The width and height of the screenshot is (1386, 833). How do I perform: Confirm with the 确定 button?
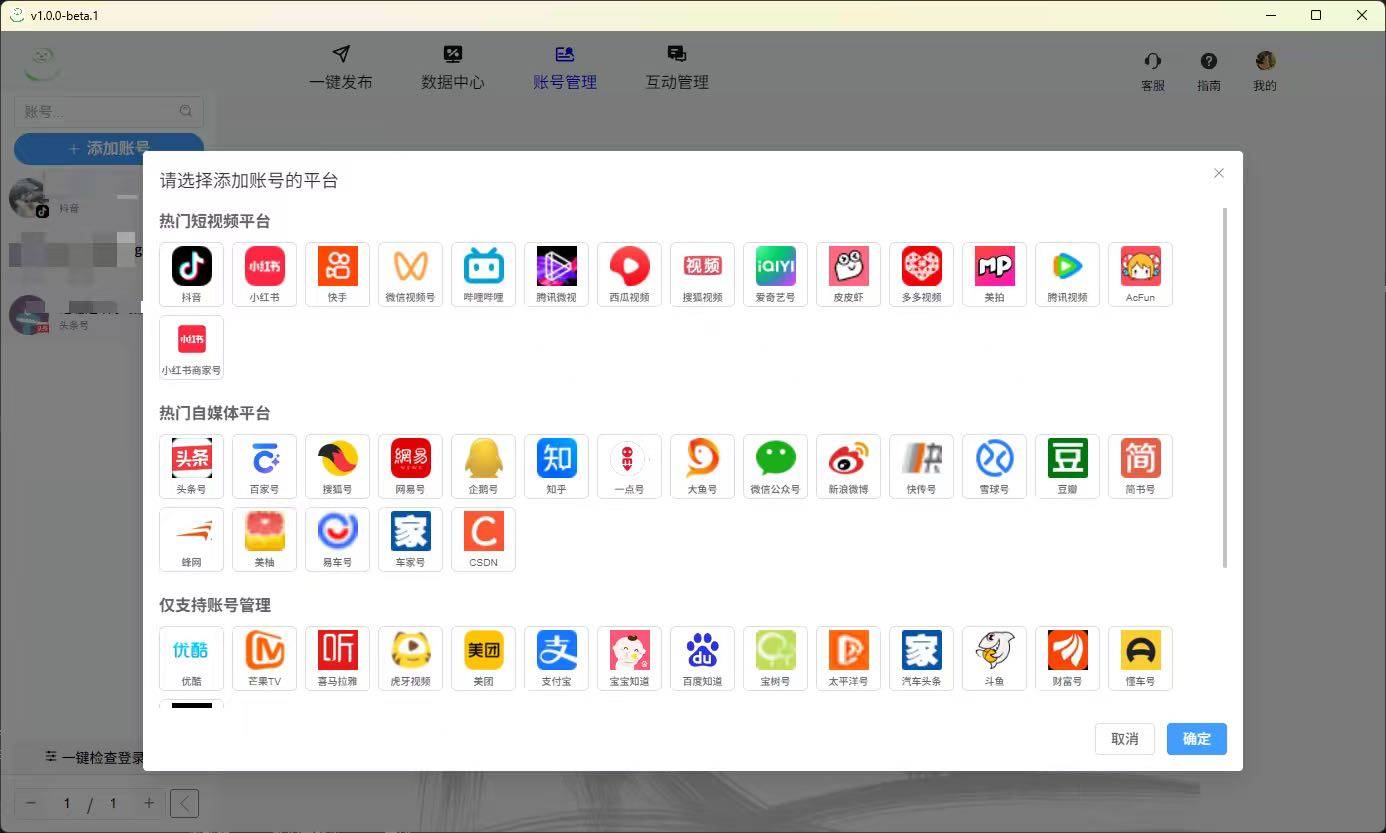coord(1196,739)
